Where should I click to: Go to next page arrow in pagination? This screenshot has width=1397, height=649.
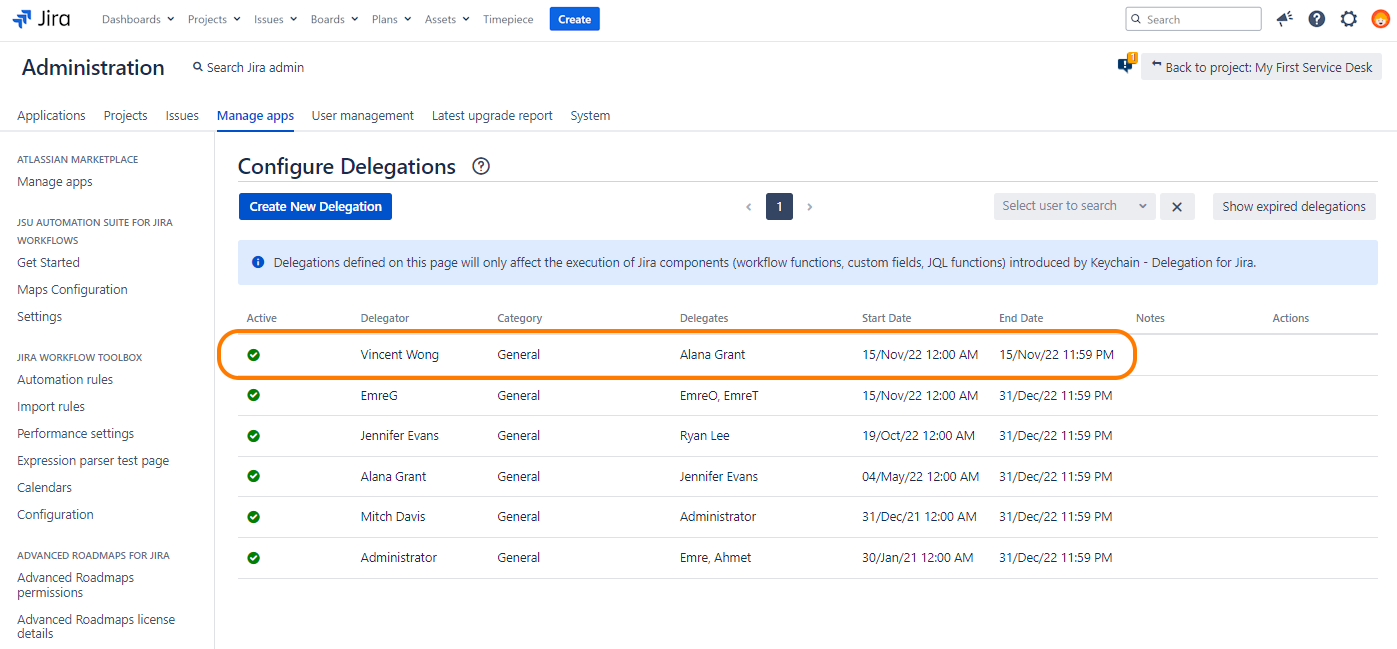point(810,207)
